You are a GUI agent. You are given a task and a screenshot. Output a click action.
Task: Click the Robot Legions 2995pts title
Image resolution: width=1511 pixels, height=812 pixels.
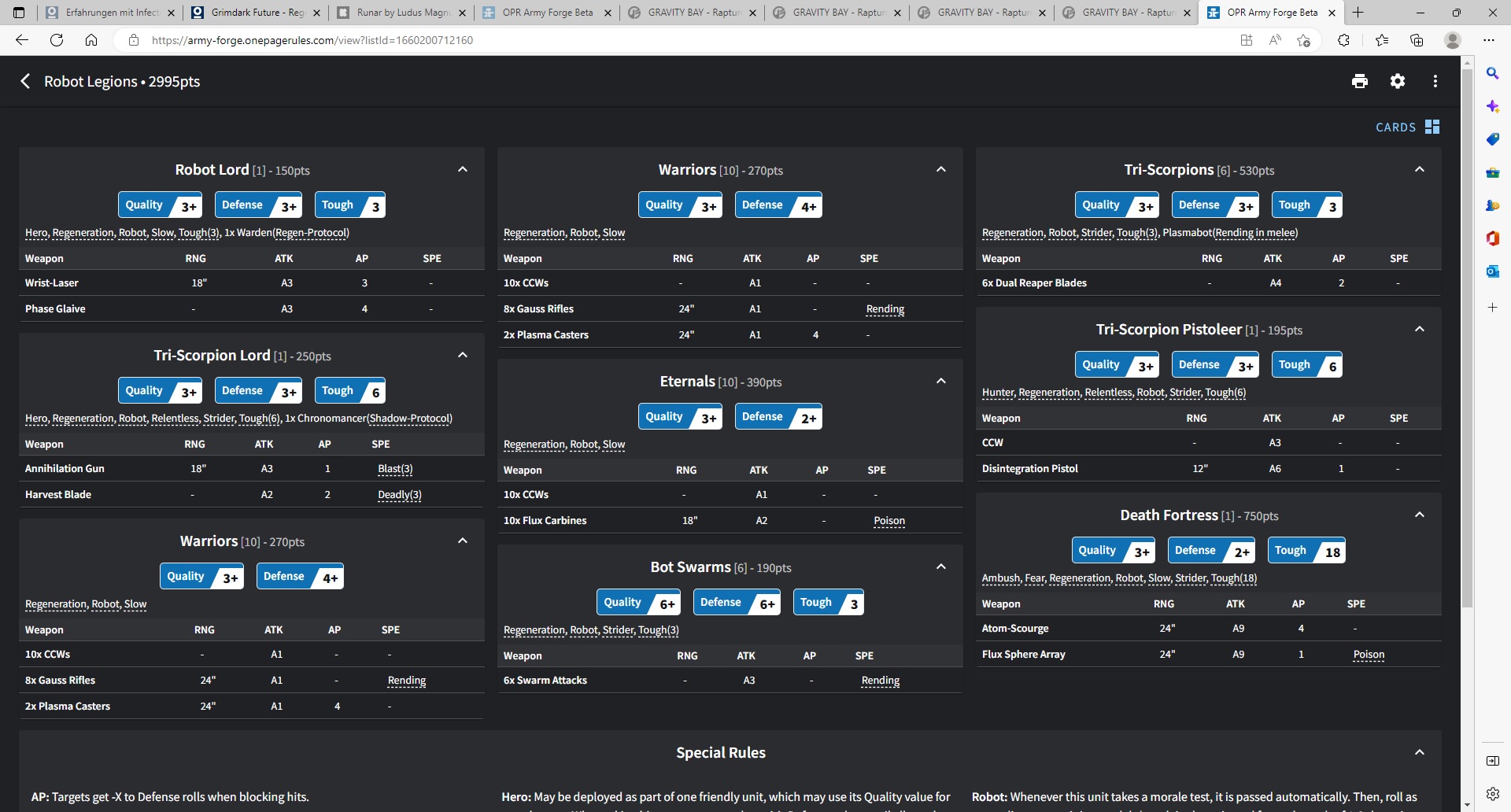click(122, 82)
